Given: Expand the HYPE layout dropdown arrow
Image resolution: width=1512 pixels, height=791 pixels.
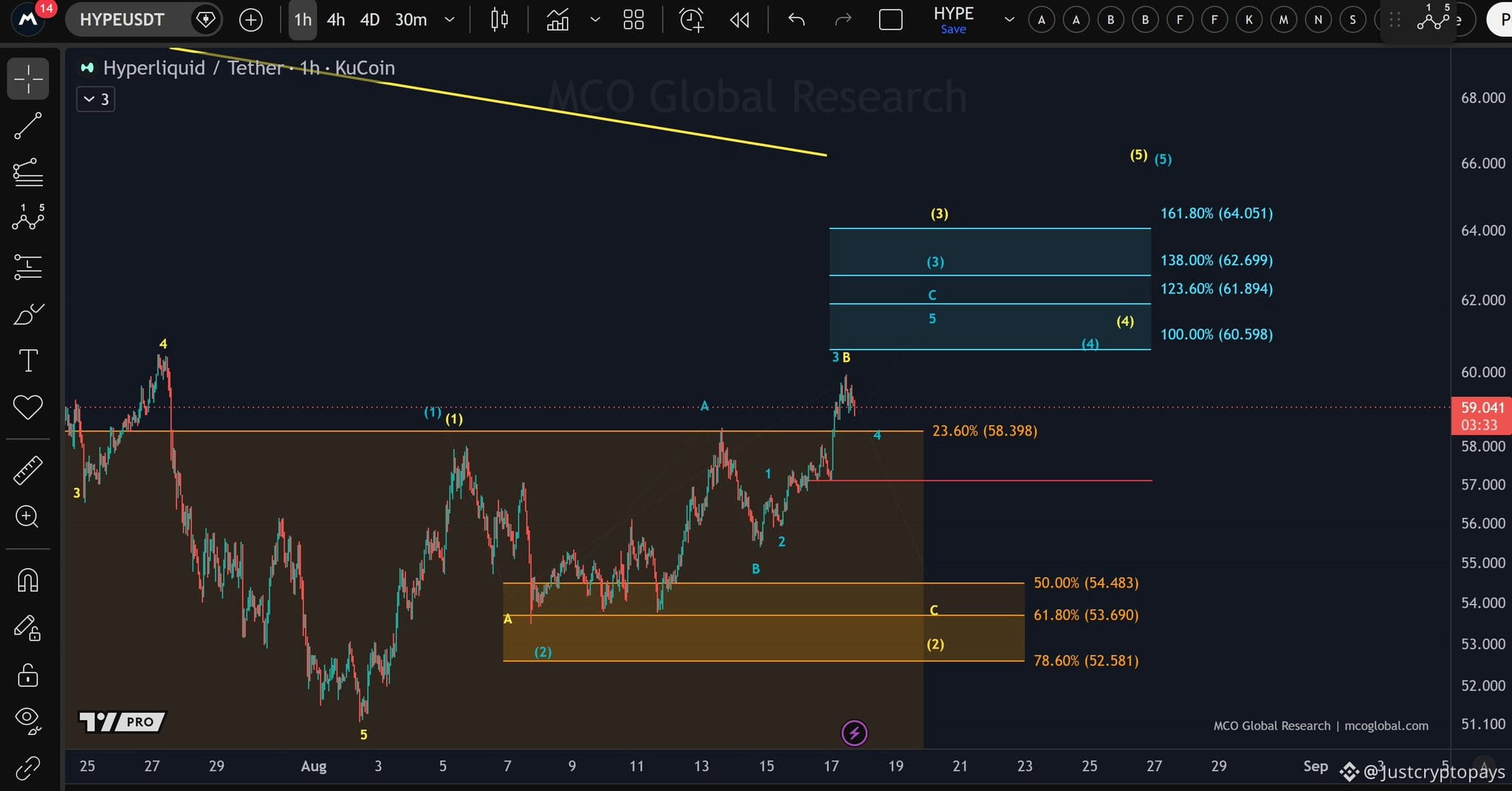Looking at the screenshot, I should point(1008,20).
